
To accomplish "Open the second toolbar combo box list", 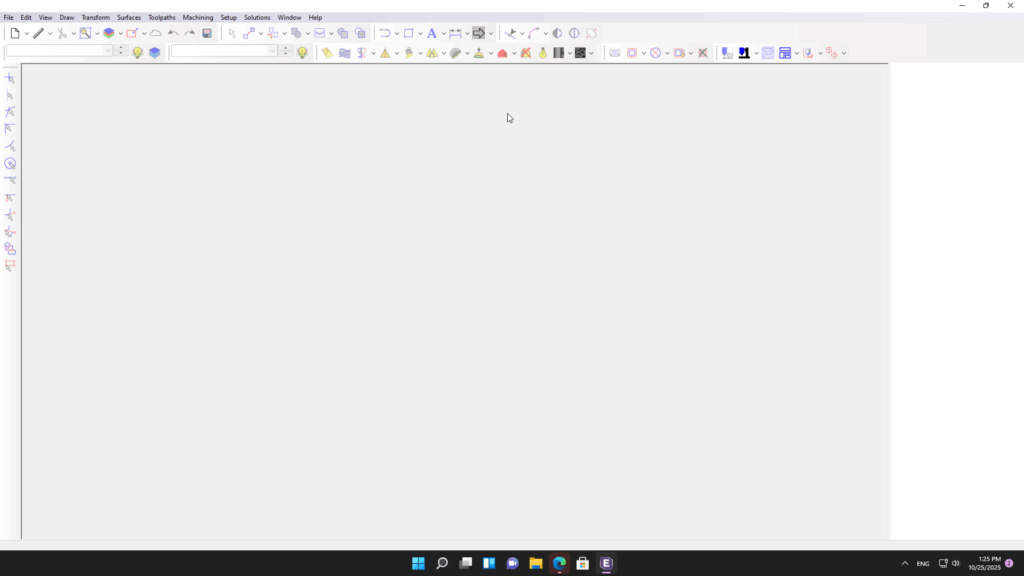I will click(x=273, y=51).
